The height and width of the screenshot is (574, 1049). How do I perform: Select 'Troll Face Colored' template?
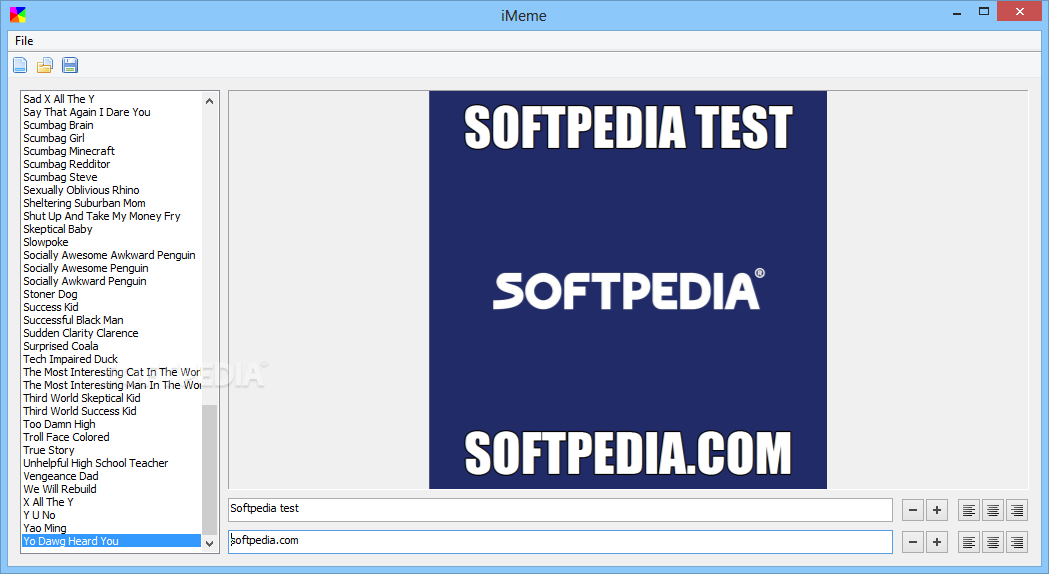pos(66,438)
